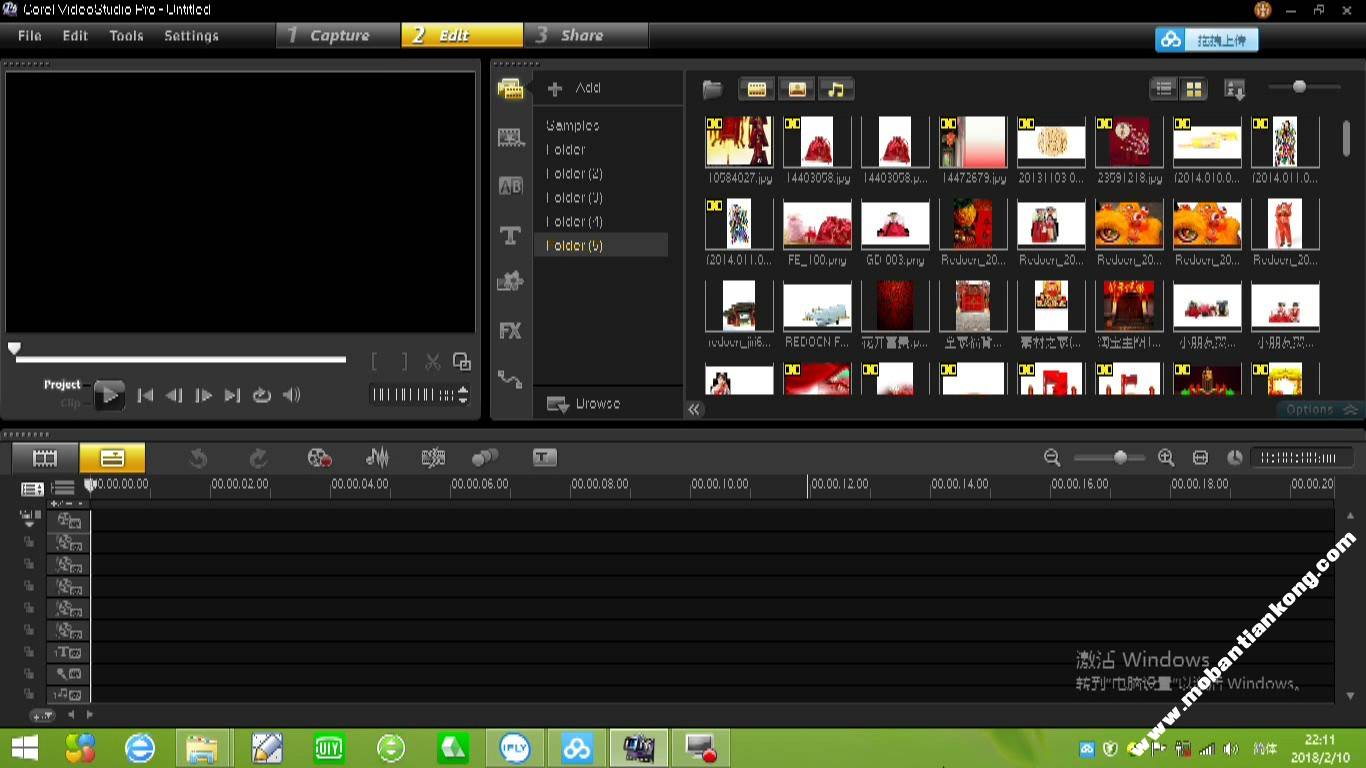The height and width of the screenshot is (768, 1366).
Task: Expand the Options panel chevron
Action: click(x=1350, y=409)
